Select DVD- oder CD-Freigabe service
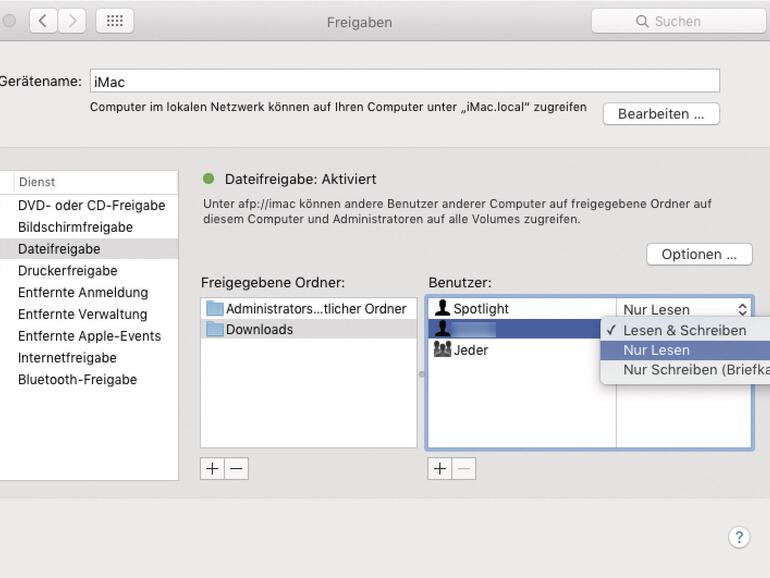 point(89,205)
